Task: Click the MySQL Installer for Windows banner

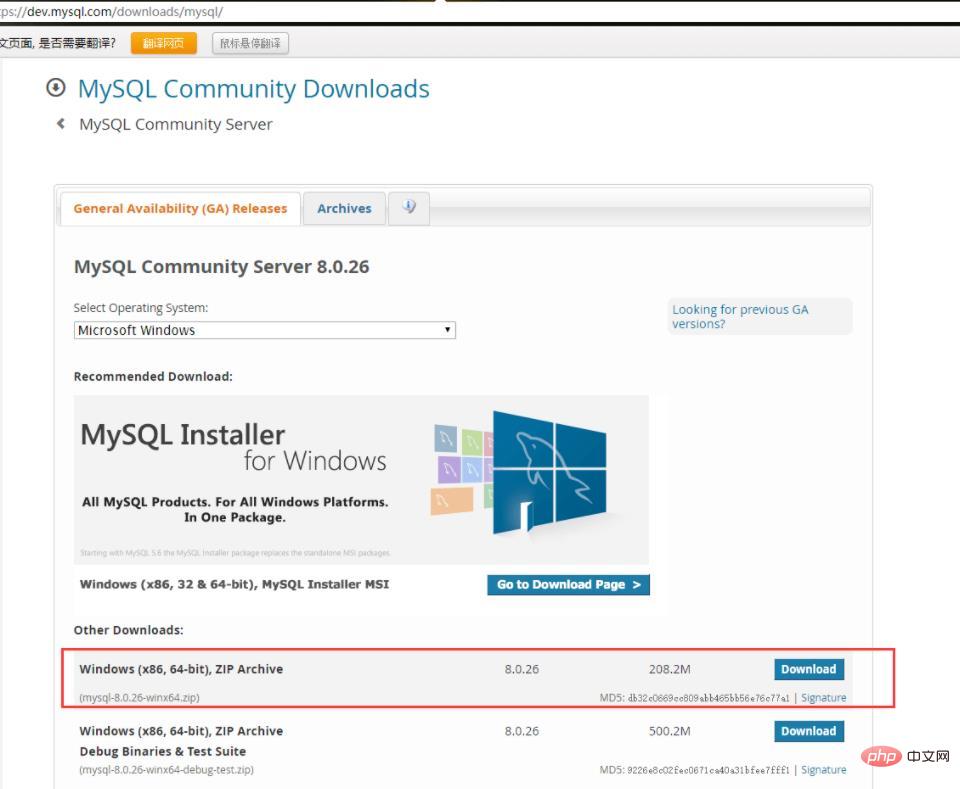Action: pyautogui.click(x=361, y=479)
